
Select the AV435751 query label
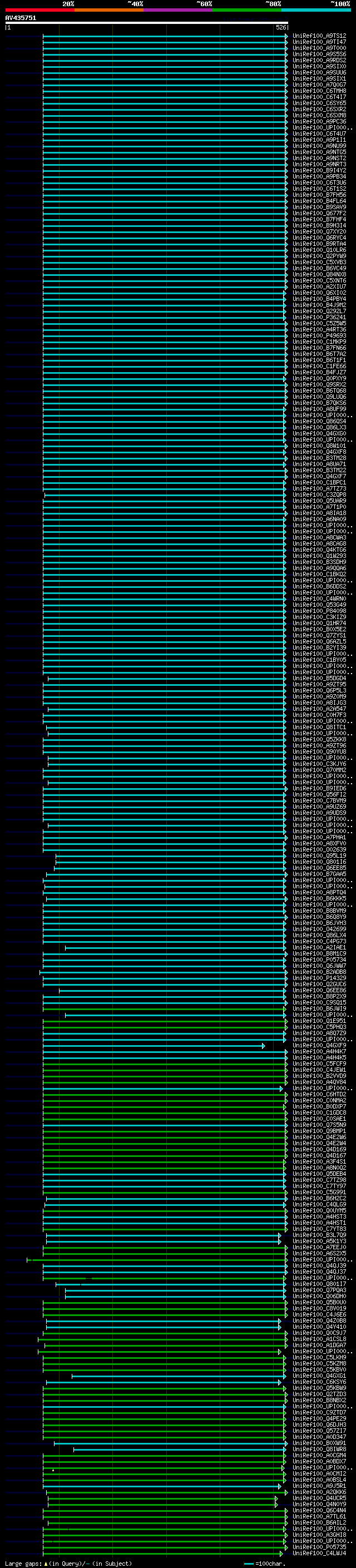point(21,18)
